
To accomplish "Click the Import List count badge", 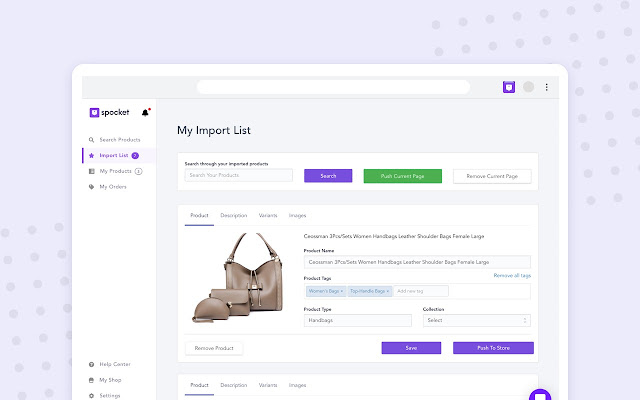I will click(135, 156).
